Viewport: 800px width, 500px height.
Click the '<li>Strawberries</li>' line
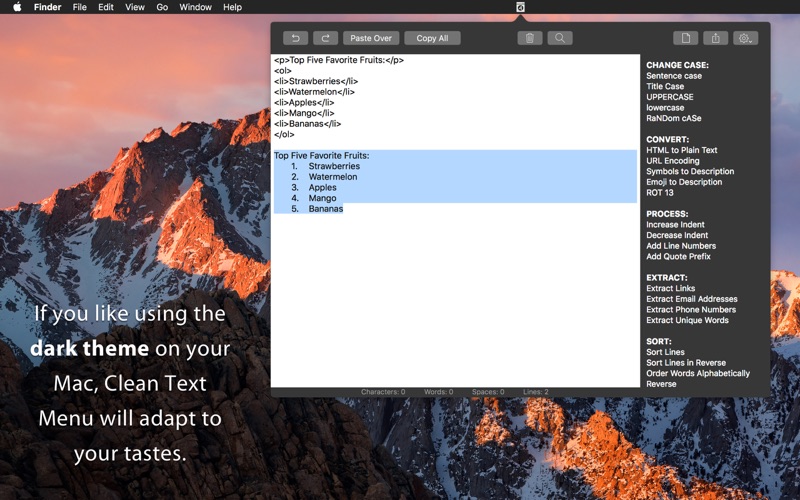(316, 81)
